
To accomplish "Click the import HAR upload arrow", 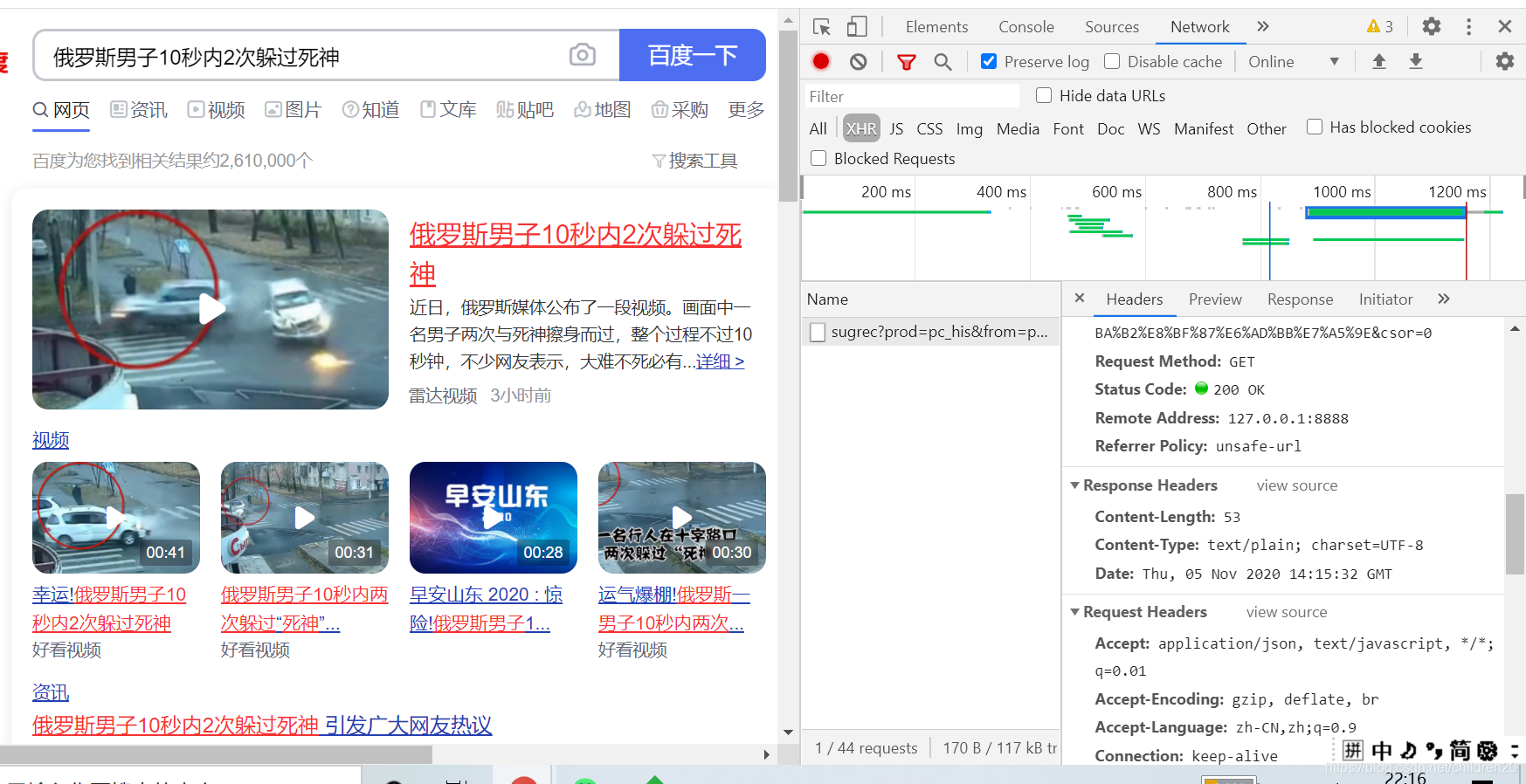I will coord(1379,61).
